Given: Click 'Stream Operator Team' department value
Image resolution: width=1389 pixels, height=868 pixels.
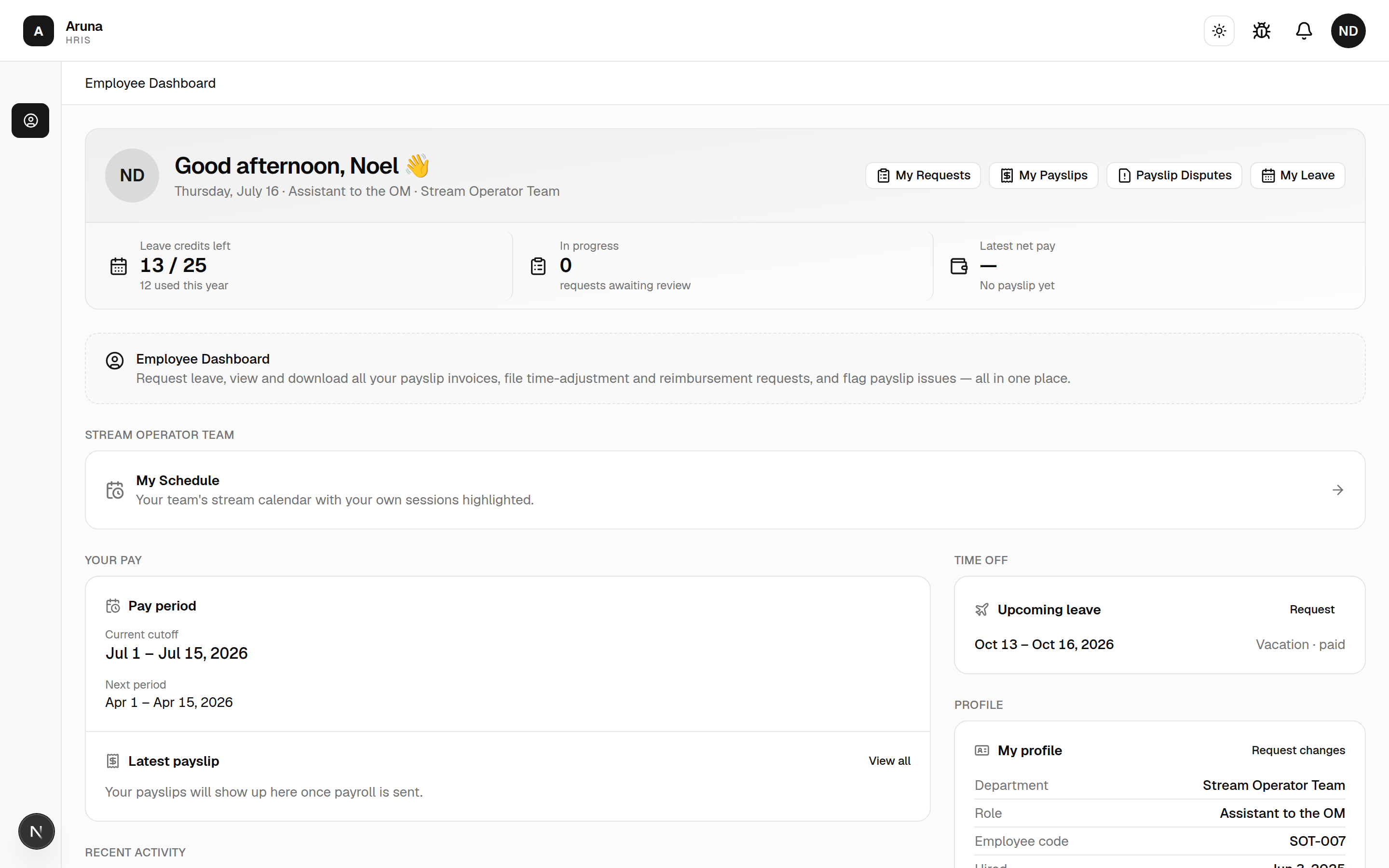Looking at the screenshot, I should (1274, 786).
